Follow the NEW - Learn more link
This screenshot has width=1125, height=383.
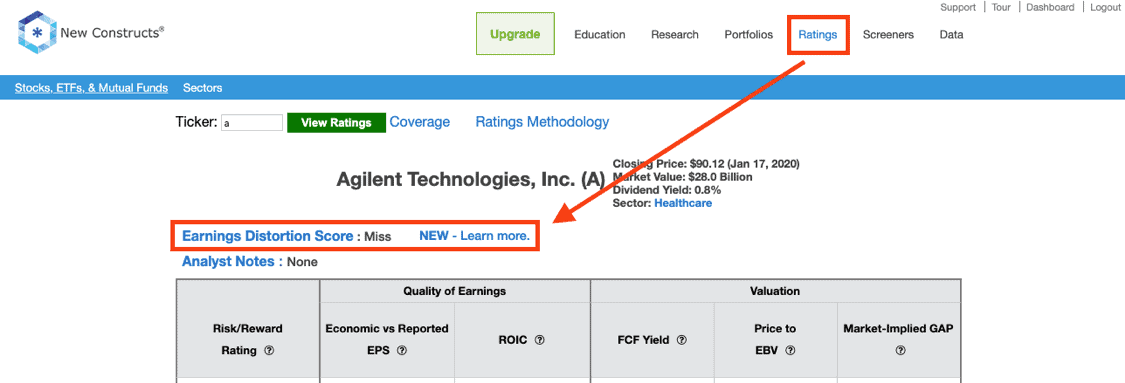(x=474, y=236)
